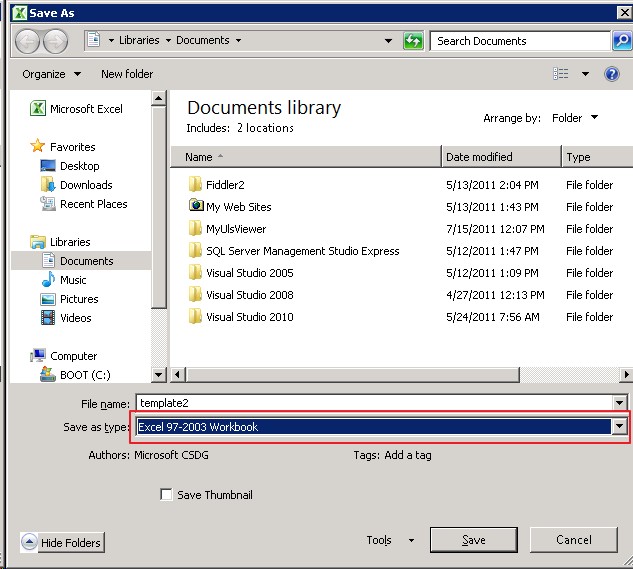The image size is (633, 569).
Task: Click the search magnifier icon
Action: [621, 41]
